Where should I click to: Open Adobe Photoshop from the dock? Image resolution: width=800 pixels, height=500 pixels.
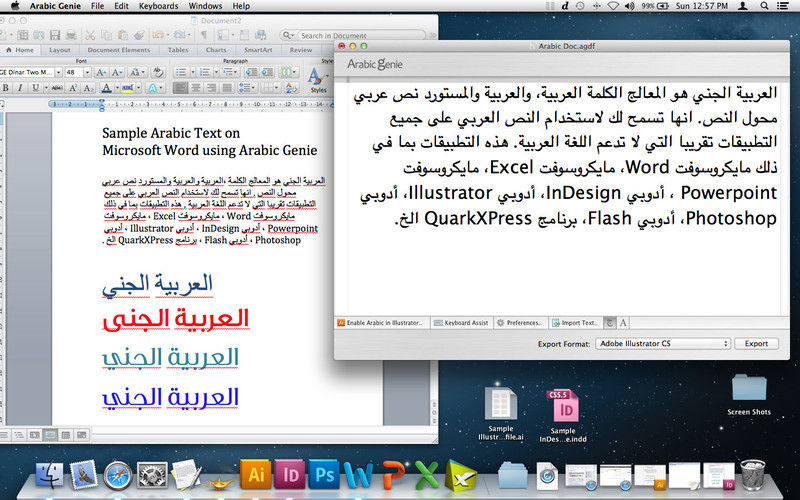(x=324, y=474)
